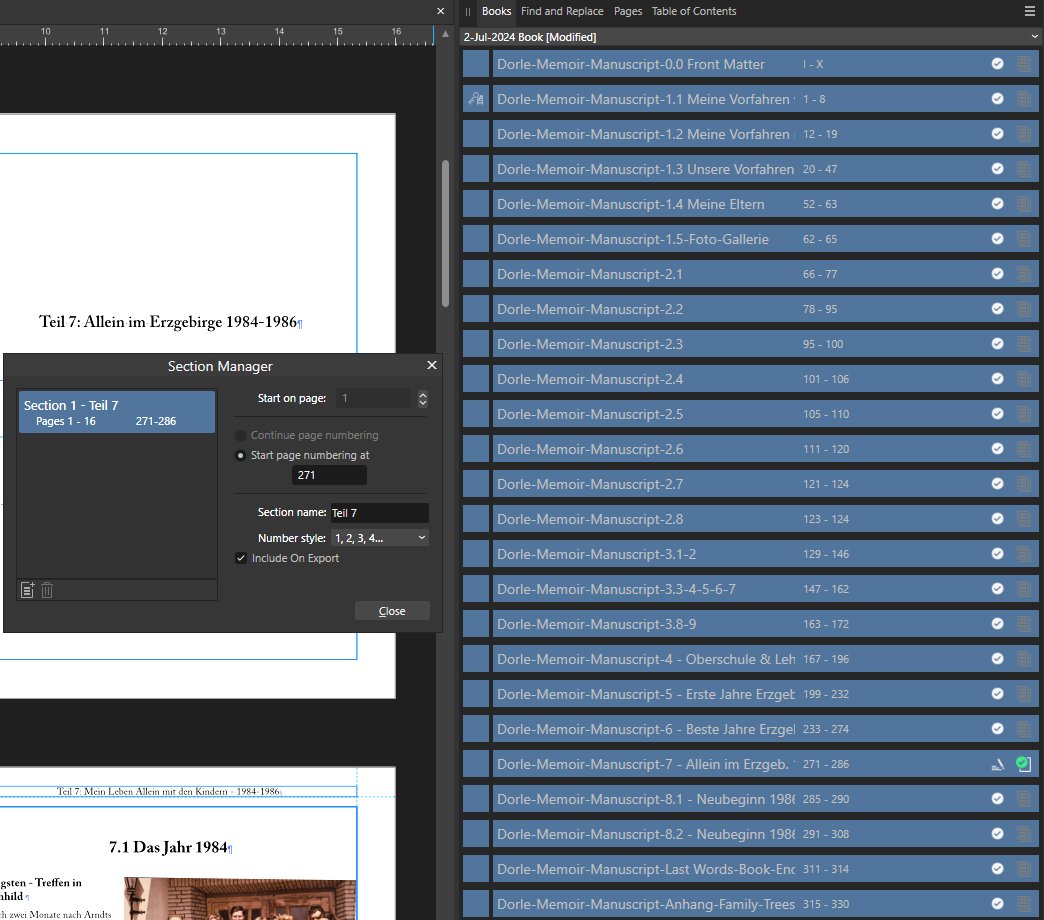1044x920 pixels.
Task: Click the modified pencil icon on the Manuscript-7 row
Action: point(997,764)
